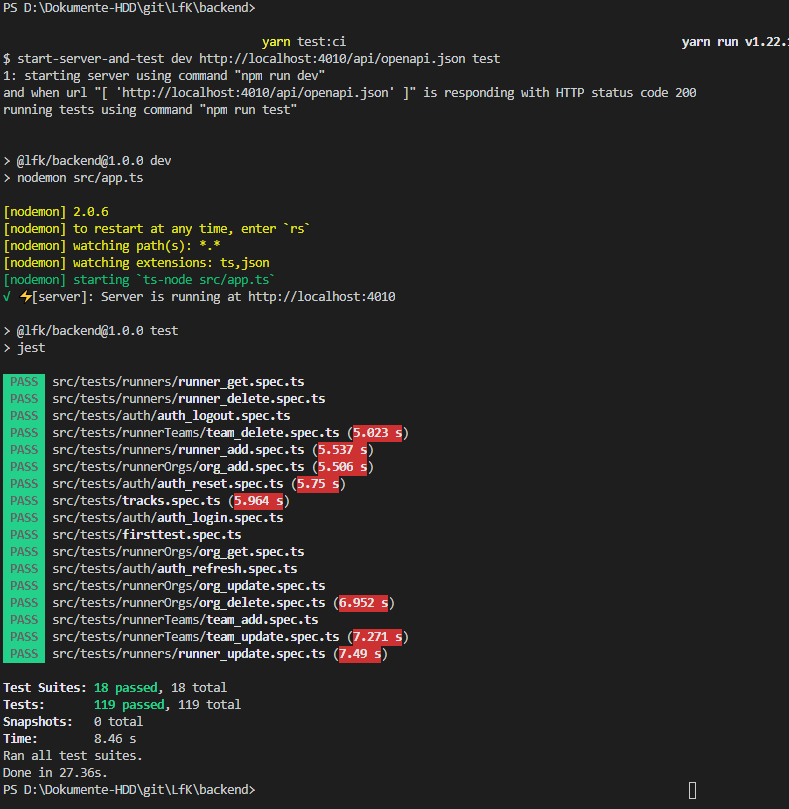
Task: Click the final PowerShell prompt line
Action: point(128,790)
